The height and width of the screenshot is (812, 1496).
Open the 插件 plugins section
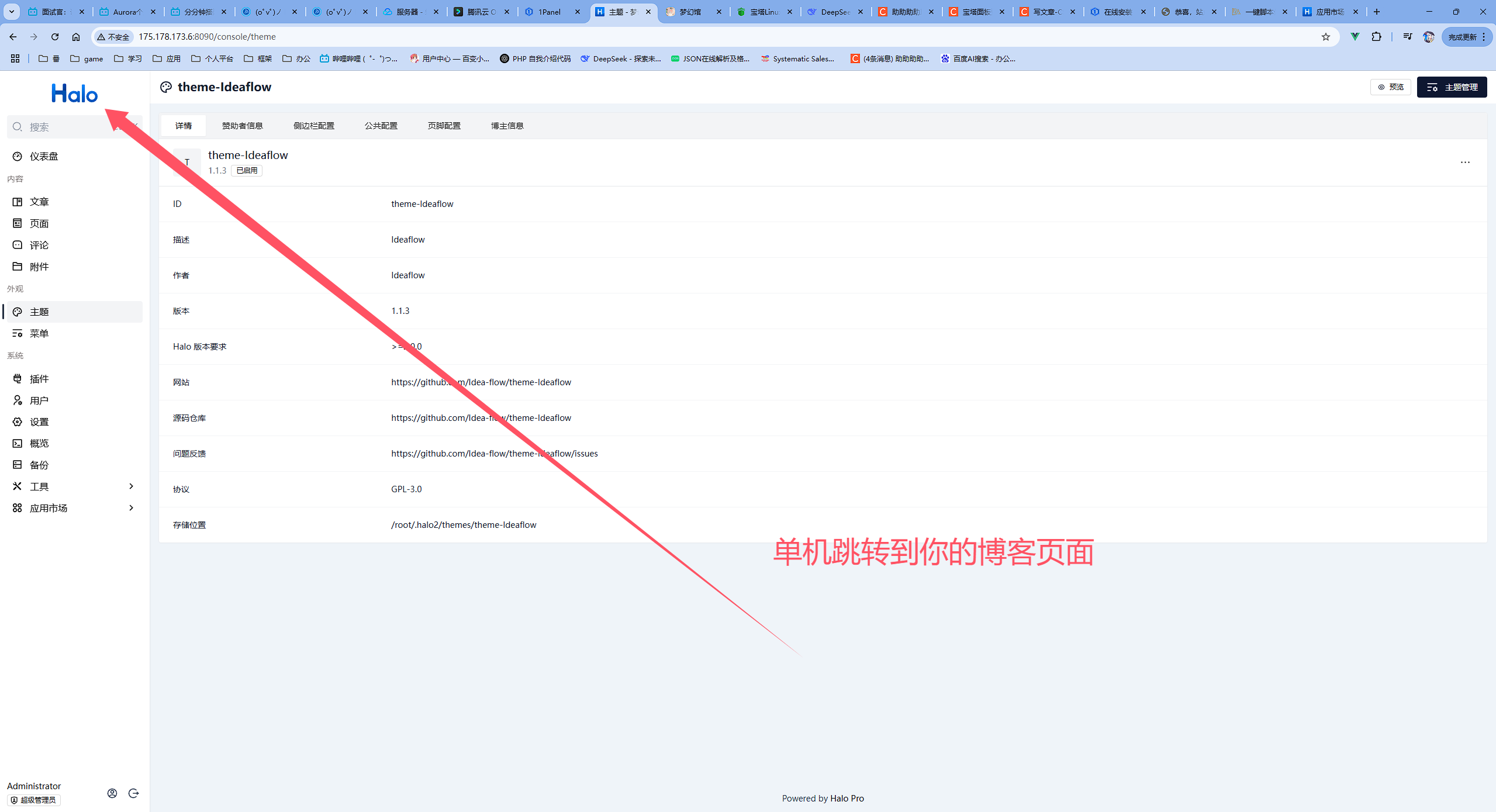tap(39, 379)
